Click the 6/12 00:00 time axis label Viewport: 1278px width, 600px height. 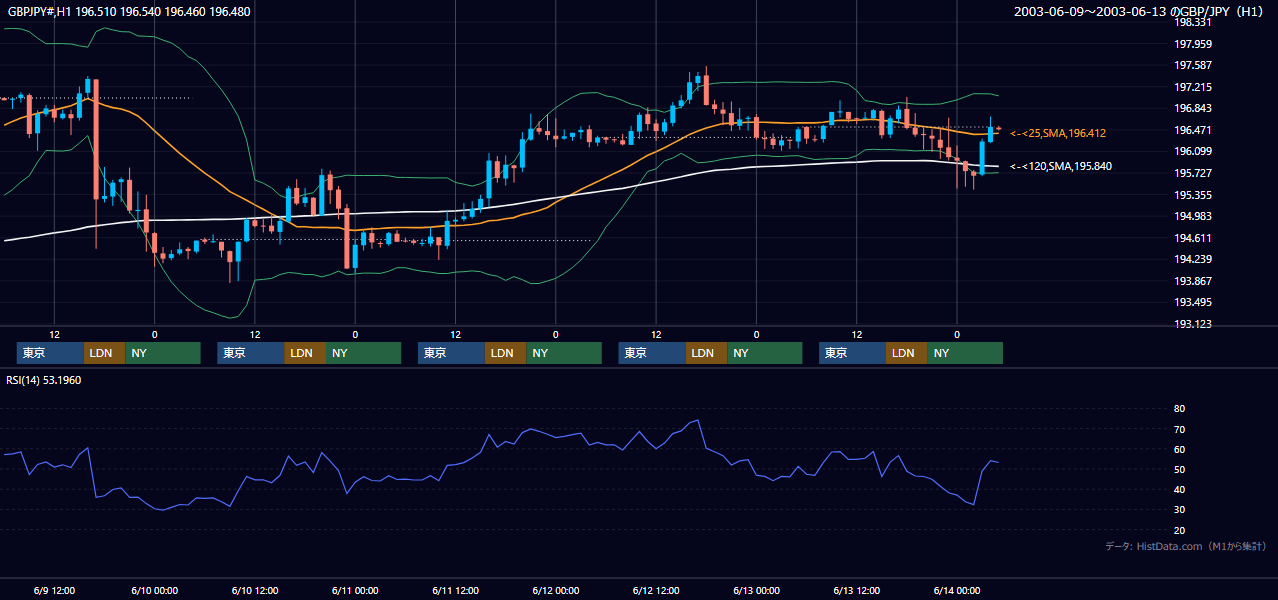[x=555, y=590]
